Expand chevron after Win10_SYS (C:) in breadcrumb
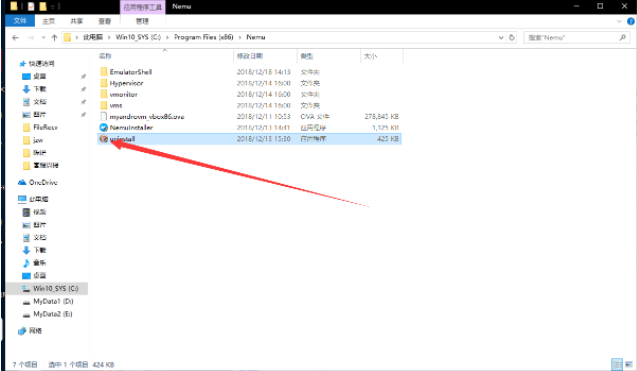This screenshot has width=637, height=371. (x=167, y=37)
